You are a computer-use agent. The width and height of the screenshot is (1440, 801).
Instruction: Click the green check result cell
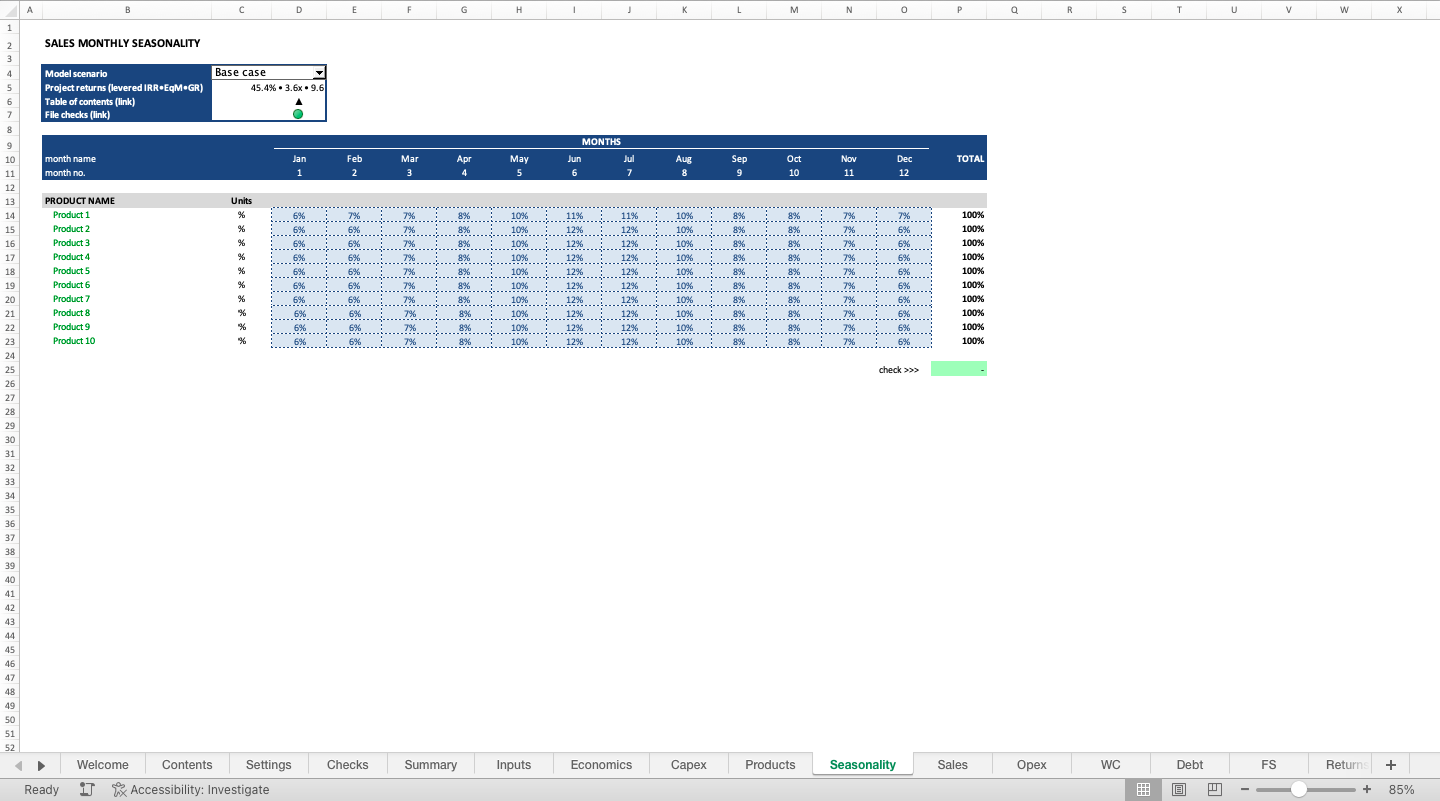tap(959, 369)
